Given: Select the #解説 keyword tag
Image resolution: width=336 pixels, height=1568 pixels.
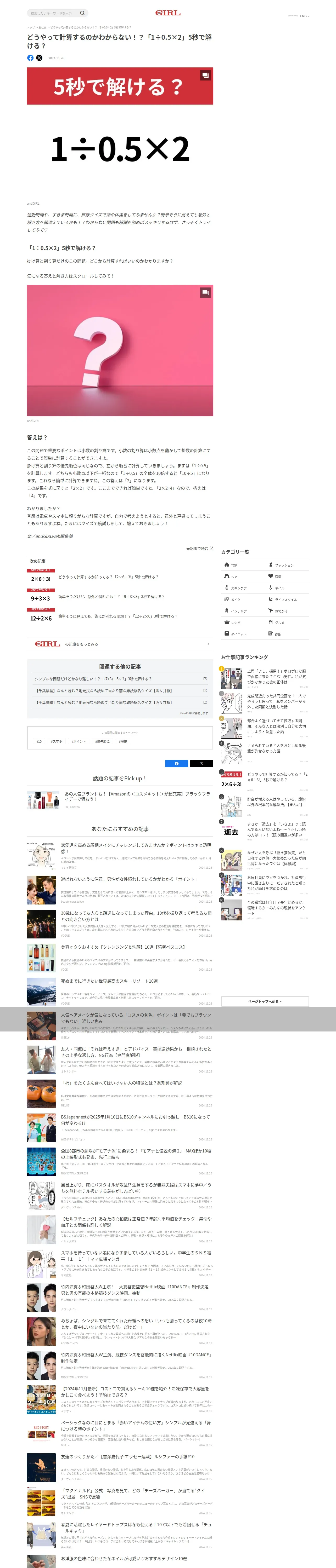Looking at the screenshot, I should (123, 741).
